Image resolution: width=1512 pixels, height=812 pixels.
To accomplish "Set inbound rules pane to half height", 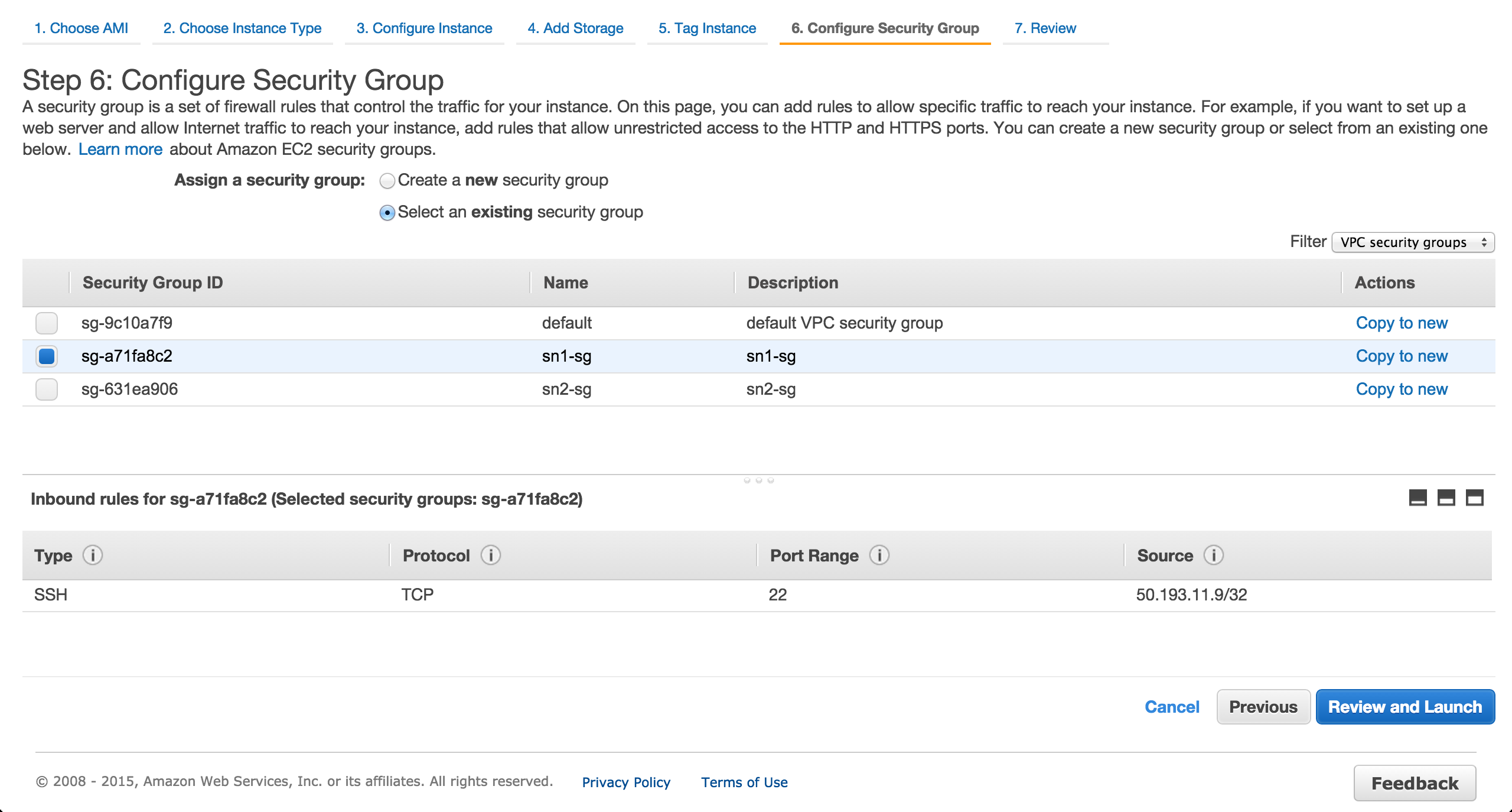I will pos(1446,498).
